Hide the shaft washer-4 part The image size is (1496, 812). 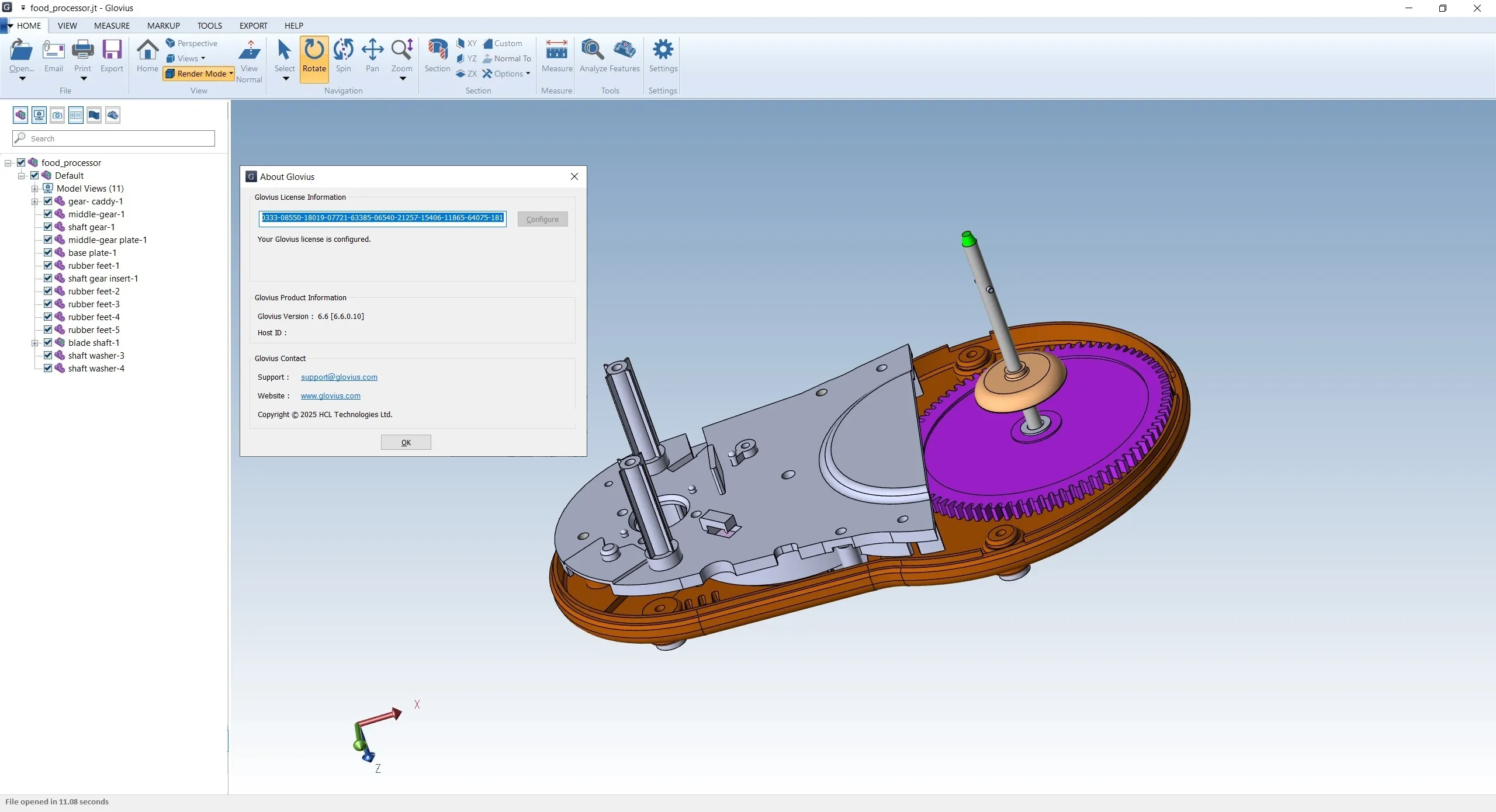[x=48, y=368]
